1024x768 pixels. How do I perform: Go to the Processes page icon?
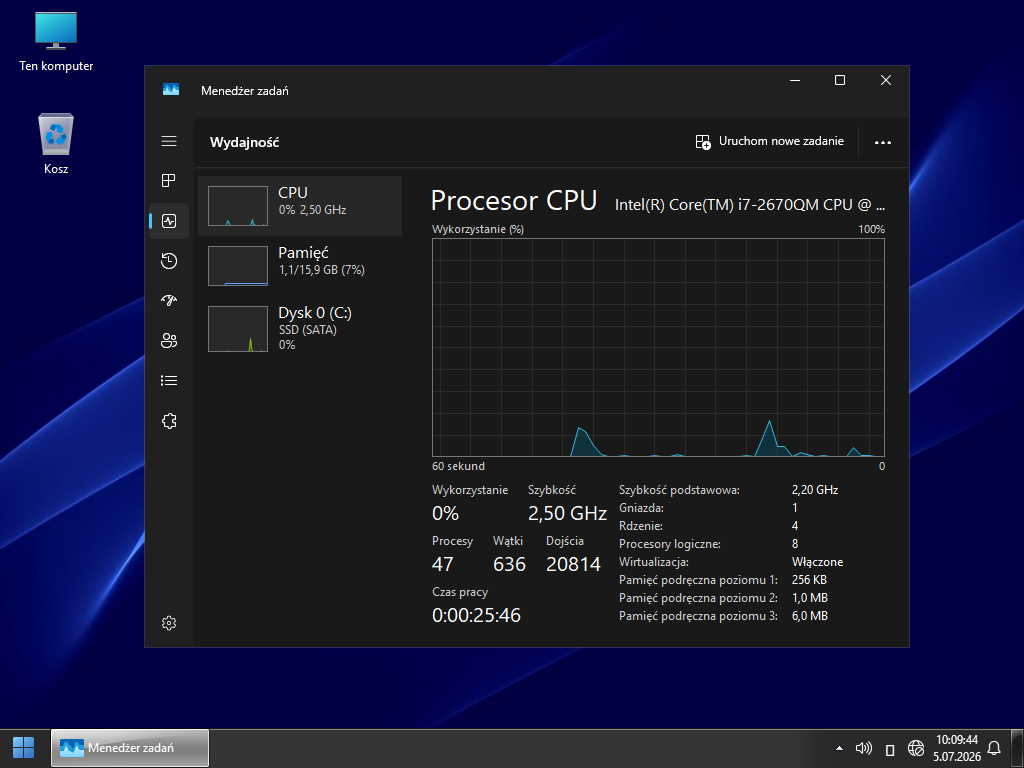pyautogui.click(x=169, y=180)
